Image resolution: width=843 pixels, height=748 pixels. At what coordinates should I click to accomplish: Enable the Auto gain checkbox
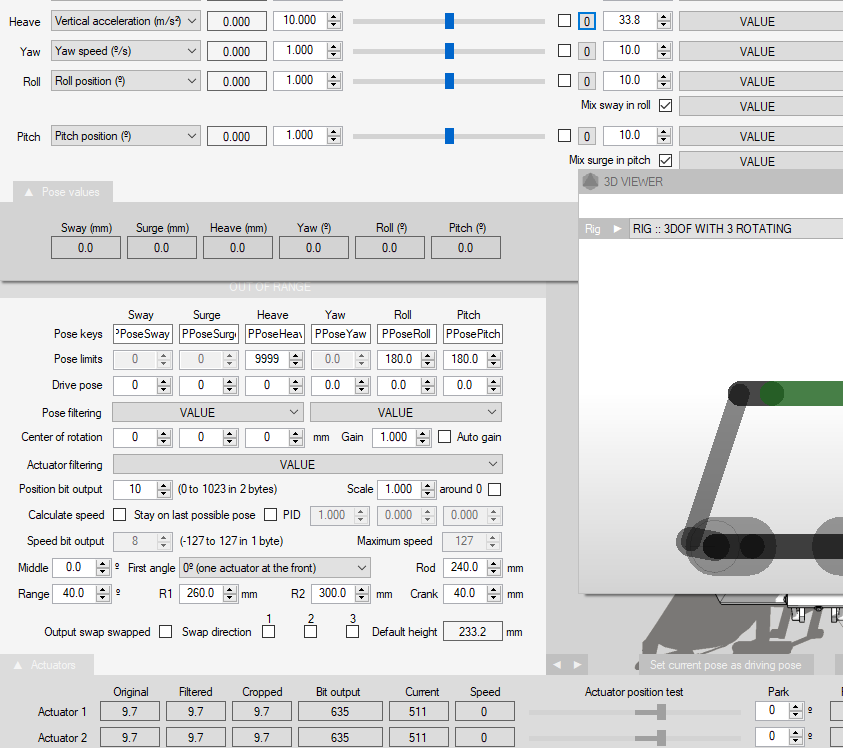pos(446,437)
